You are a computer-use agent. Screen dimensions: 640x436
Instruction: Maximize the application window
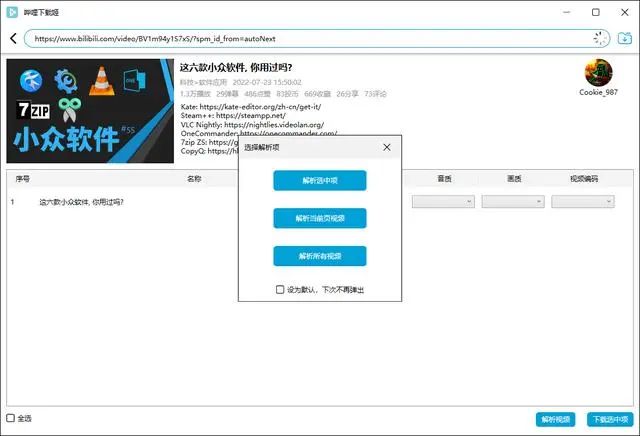[x=596, y=12]
